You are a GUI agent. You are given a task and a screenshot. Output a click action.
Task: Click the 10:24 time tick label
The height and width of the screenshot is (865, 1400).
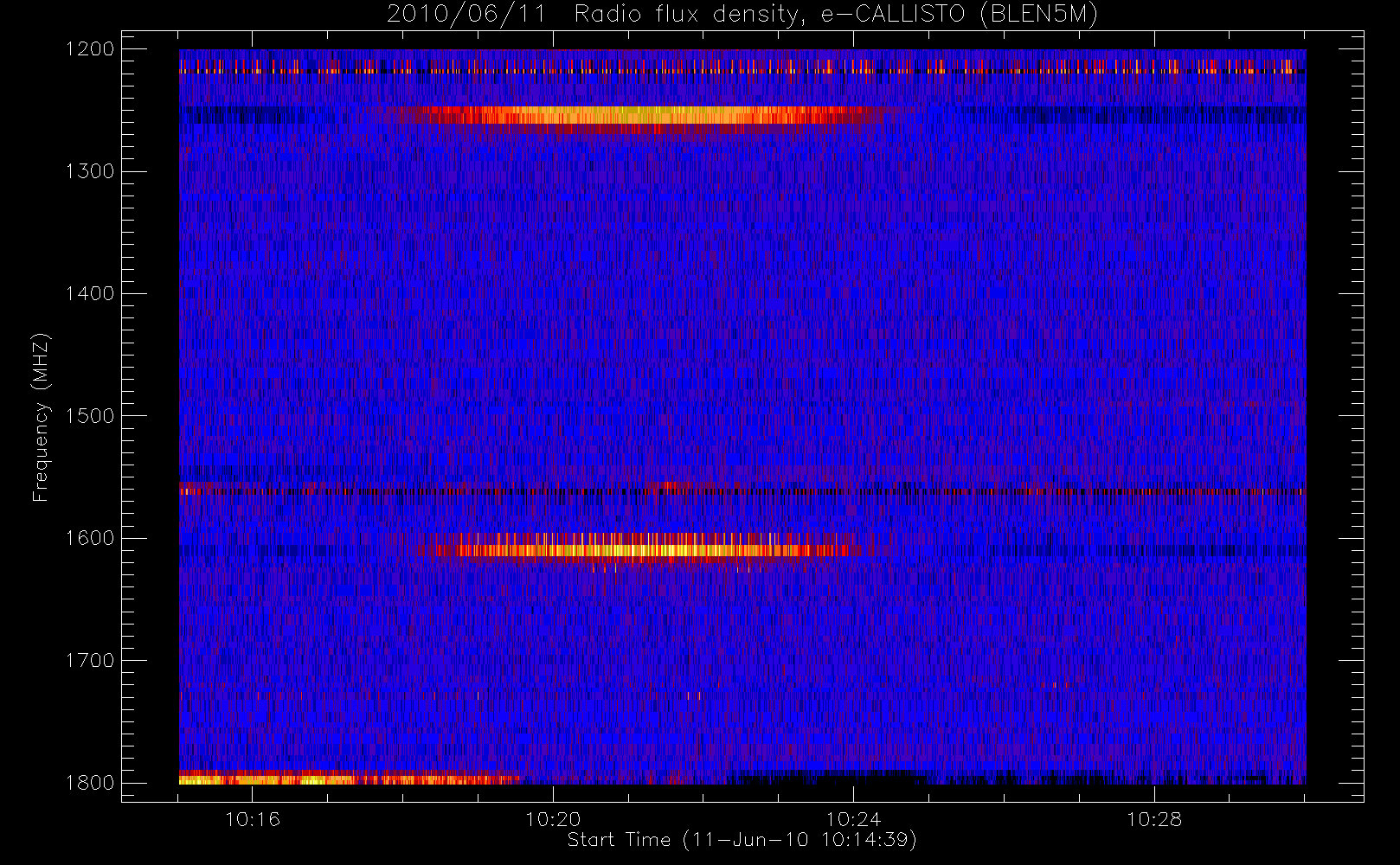(853, 819)
